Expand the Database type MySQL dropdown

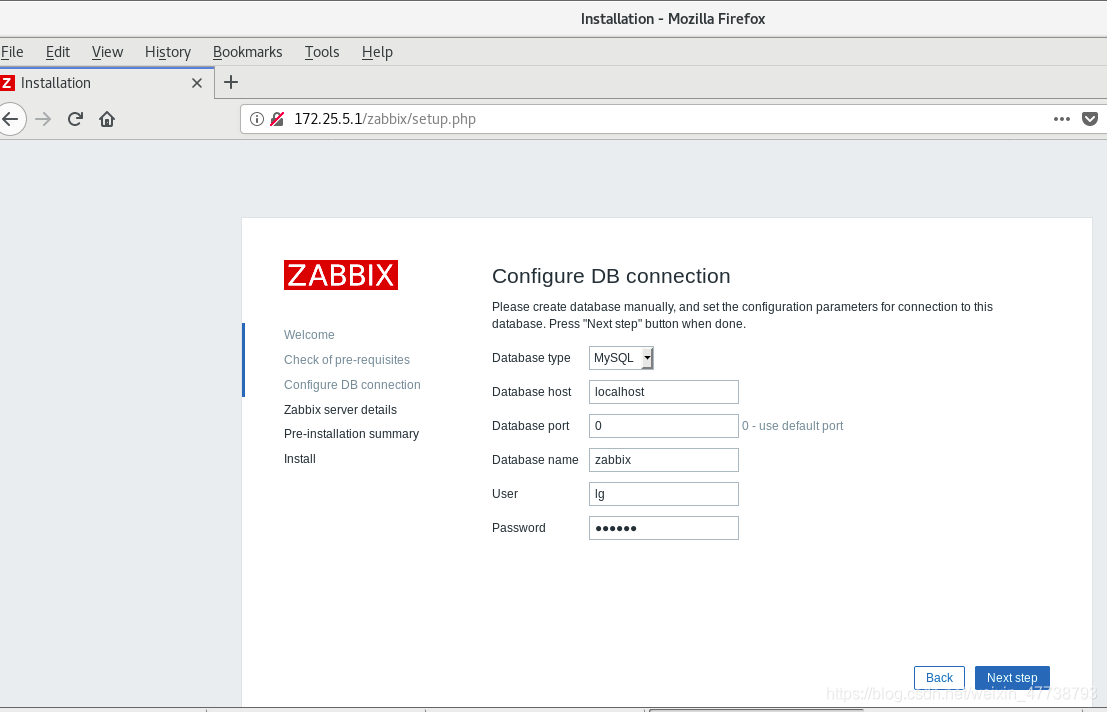tap(621, 358)
